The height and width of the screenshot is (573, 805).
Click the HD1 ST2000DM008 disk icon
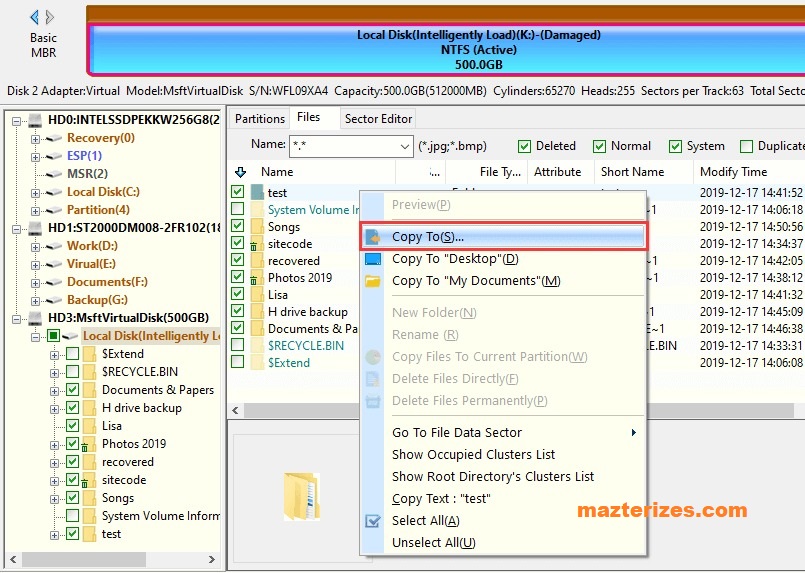35,228
